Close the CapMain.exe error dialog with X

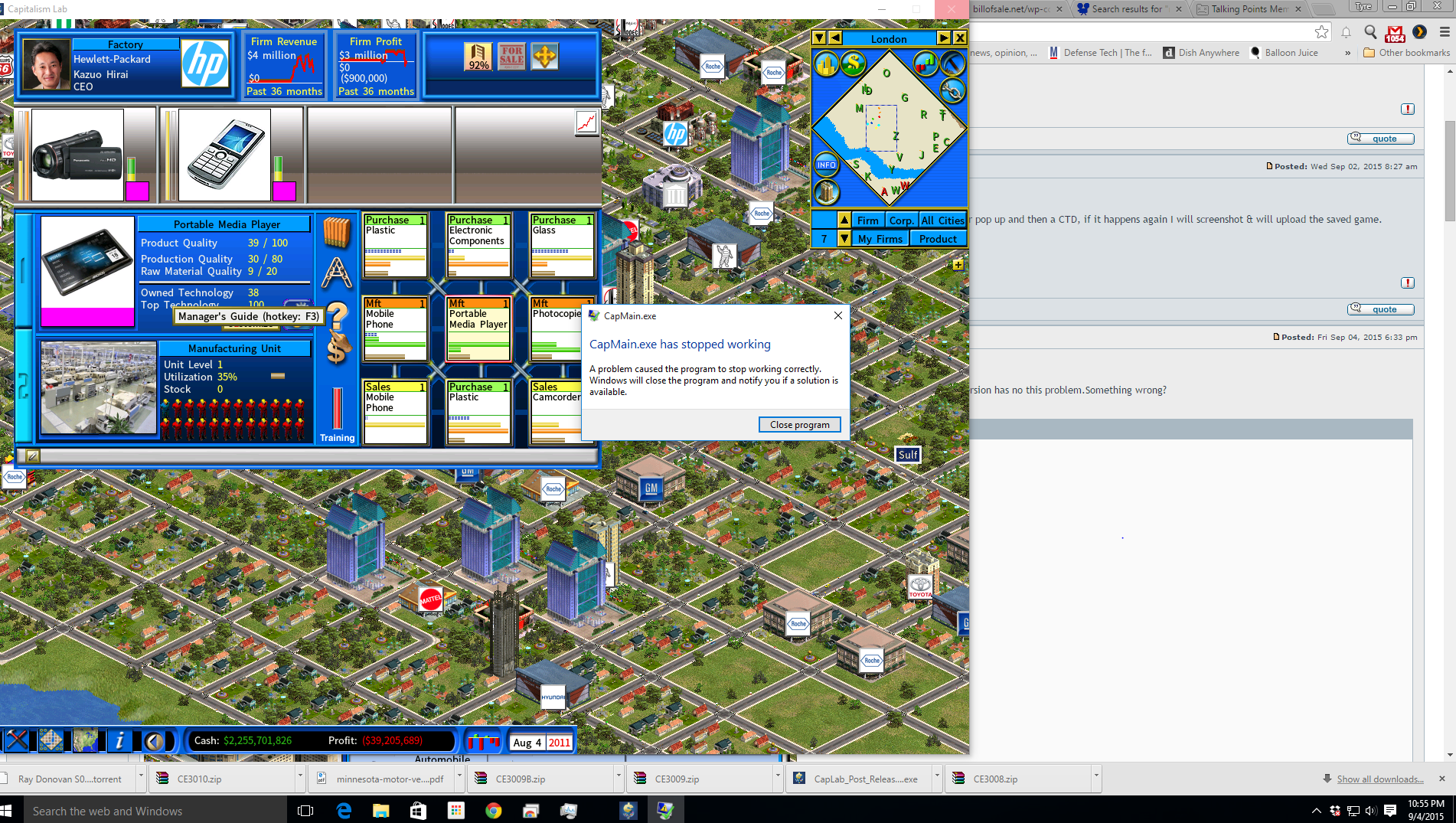click(x=837, y=315)
